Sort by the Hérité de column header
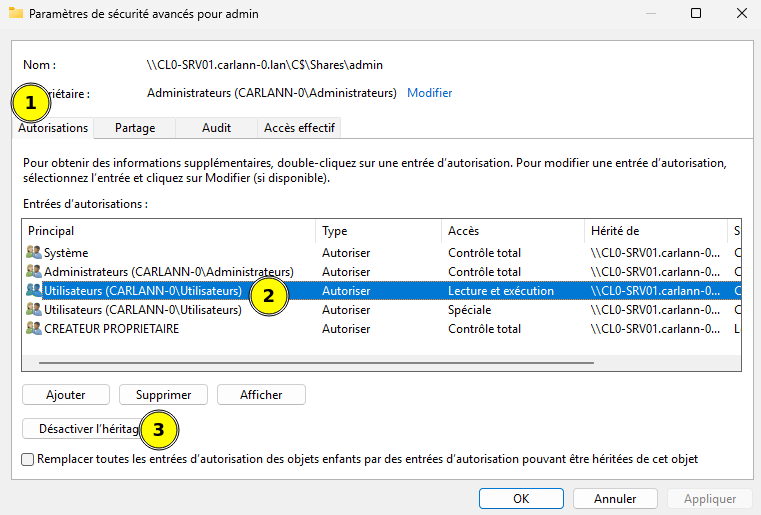The height and width of the screenshot is (515, 761). pyautogui.click(x=656, y=231)
